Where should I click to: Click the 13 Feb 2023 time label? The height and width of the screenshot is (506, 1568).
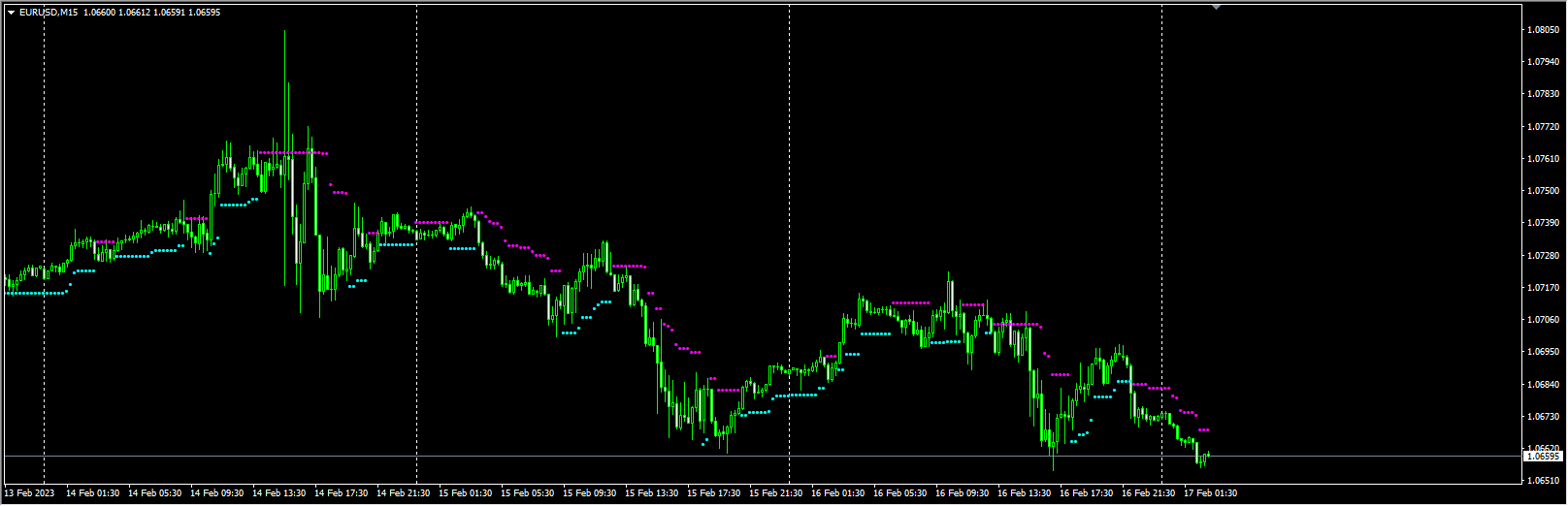(29, 493)
